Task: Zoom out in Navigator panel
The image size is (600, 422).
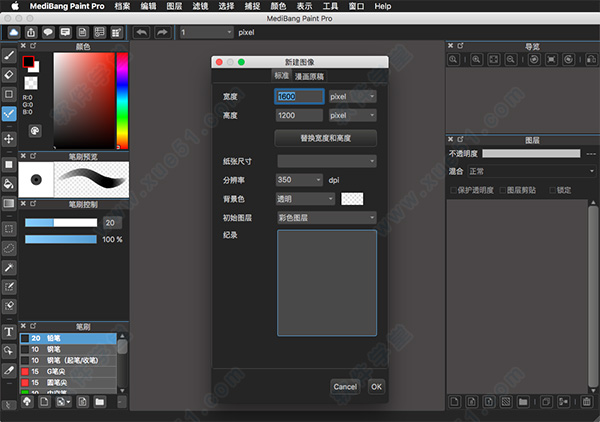Action: [510, 60]
